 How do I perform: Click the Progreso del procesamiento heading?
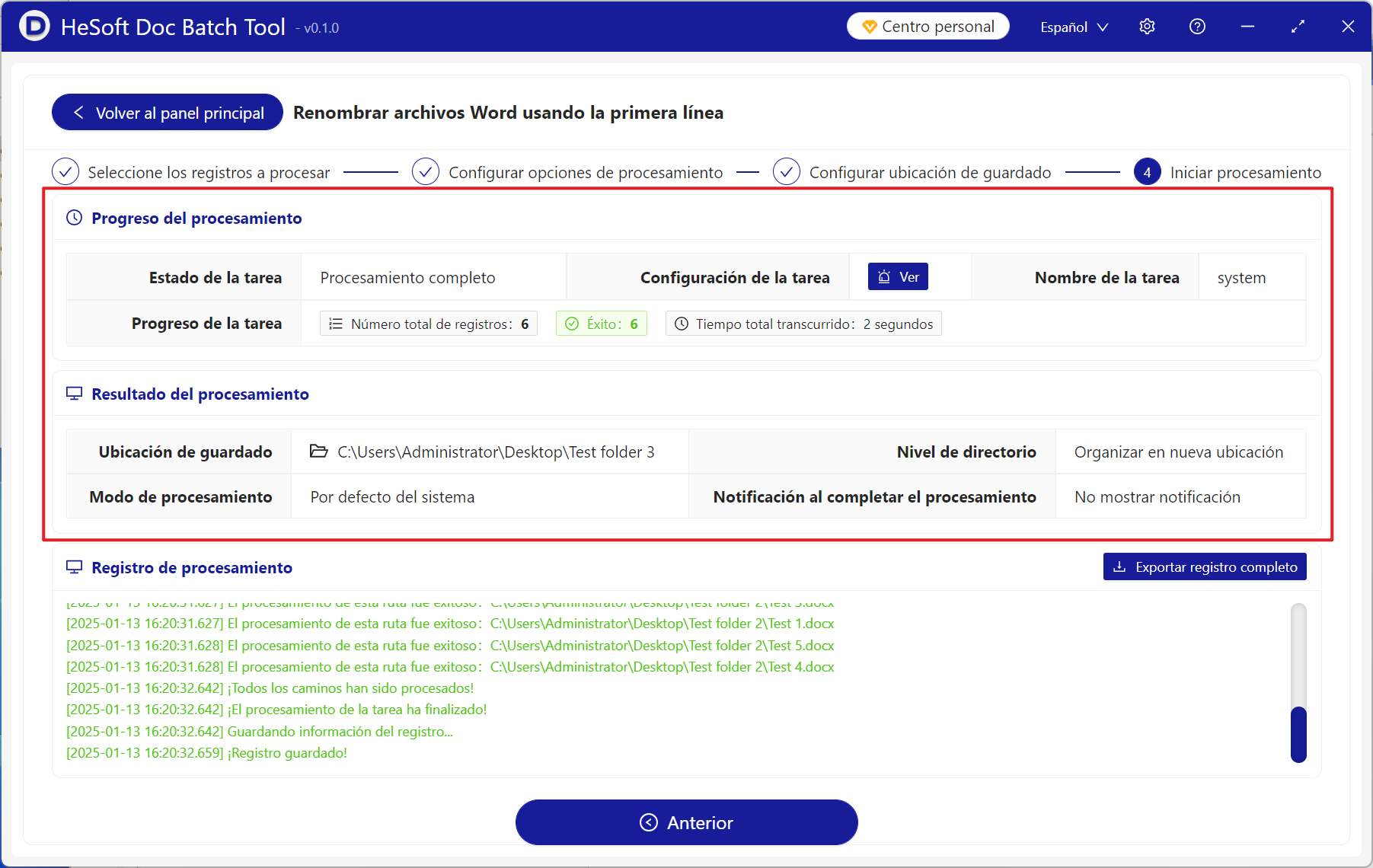coord(196,219)
